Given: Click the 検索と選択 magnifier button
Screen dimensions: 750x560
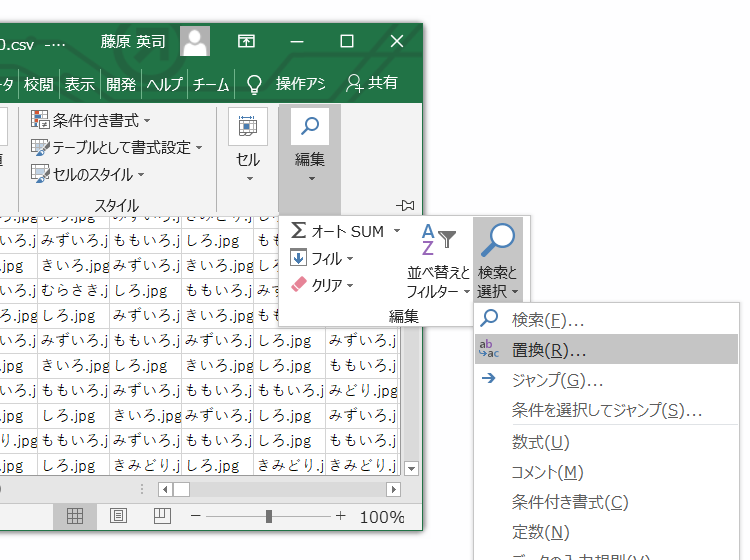Looking at the screenshot, I should click(x=498, y=261).
